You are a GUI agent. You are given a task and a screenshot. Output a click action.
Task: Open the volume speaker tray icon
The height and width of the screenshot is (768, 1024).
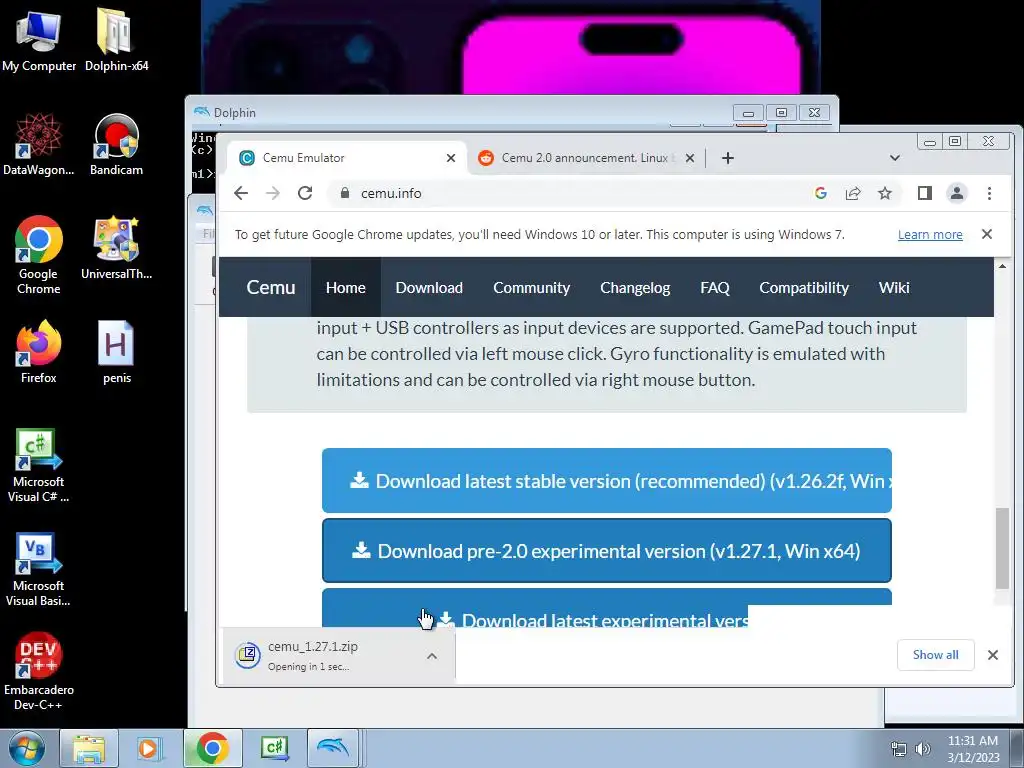coord(922,749)
